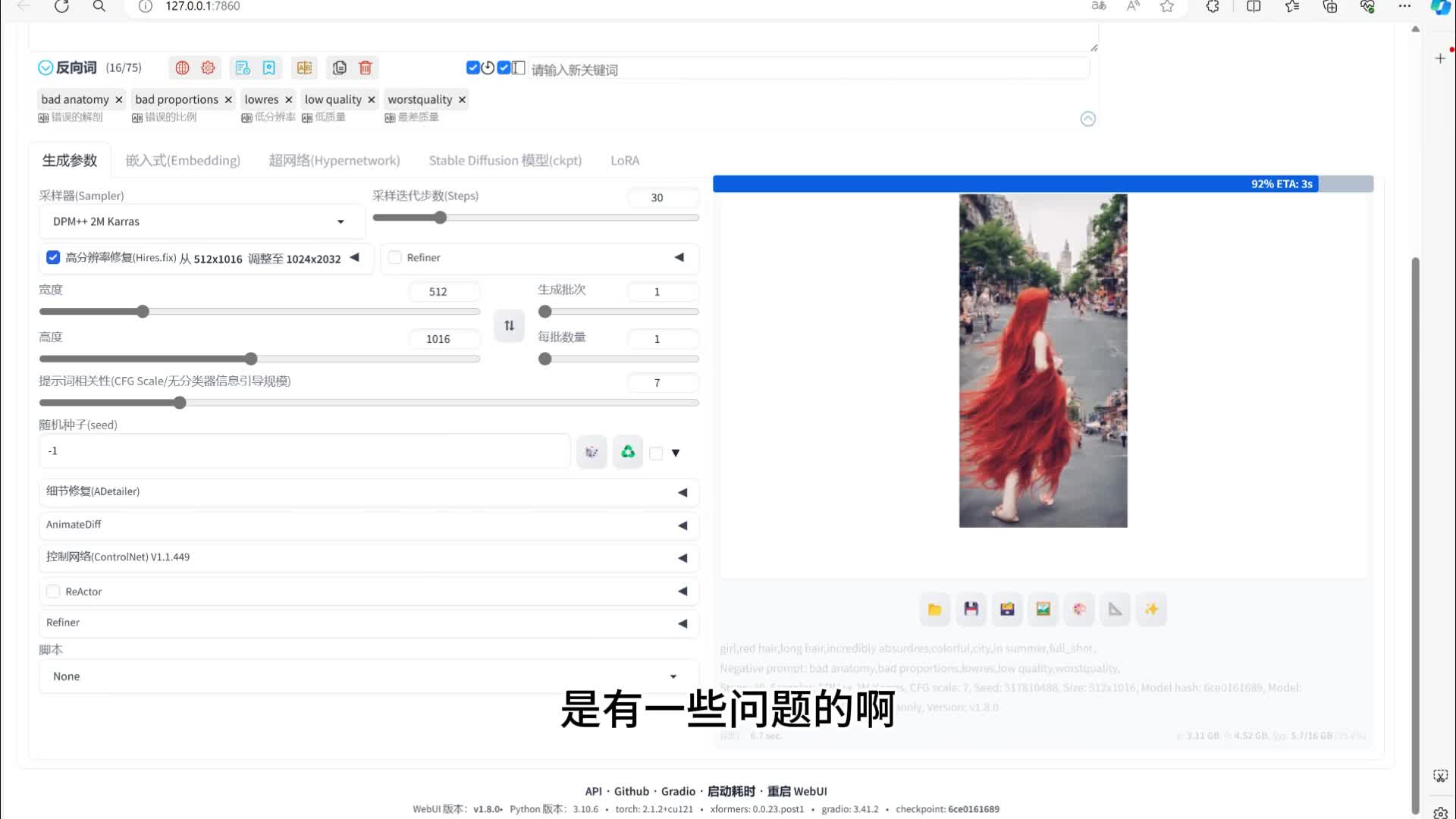Screen dimensions: 1456x819
Task: Tick the extra seed checkbox next to recycle button
Action: coord(656,453)
